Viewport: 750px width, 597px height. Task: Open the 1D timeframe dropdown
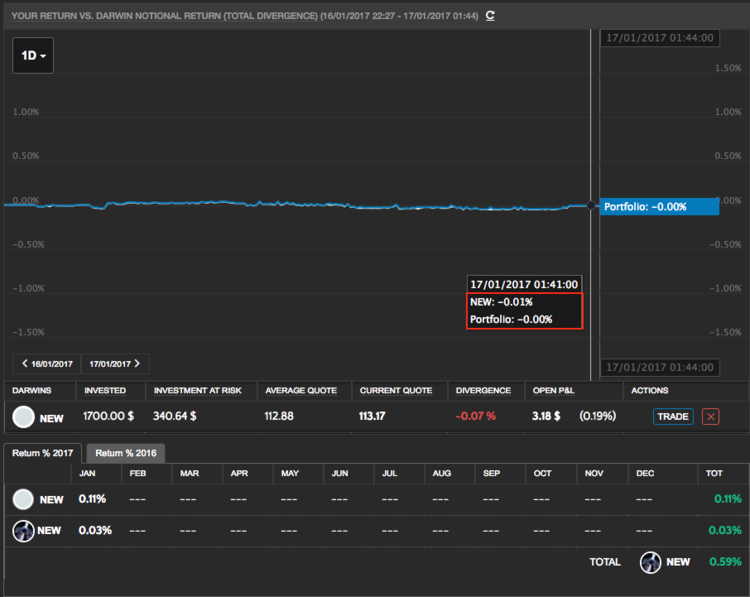point(32,56)
